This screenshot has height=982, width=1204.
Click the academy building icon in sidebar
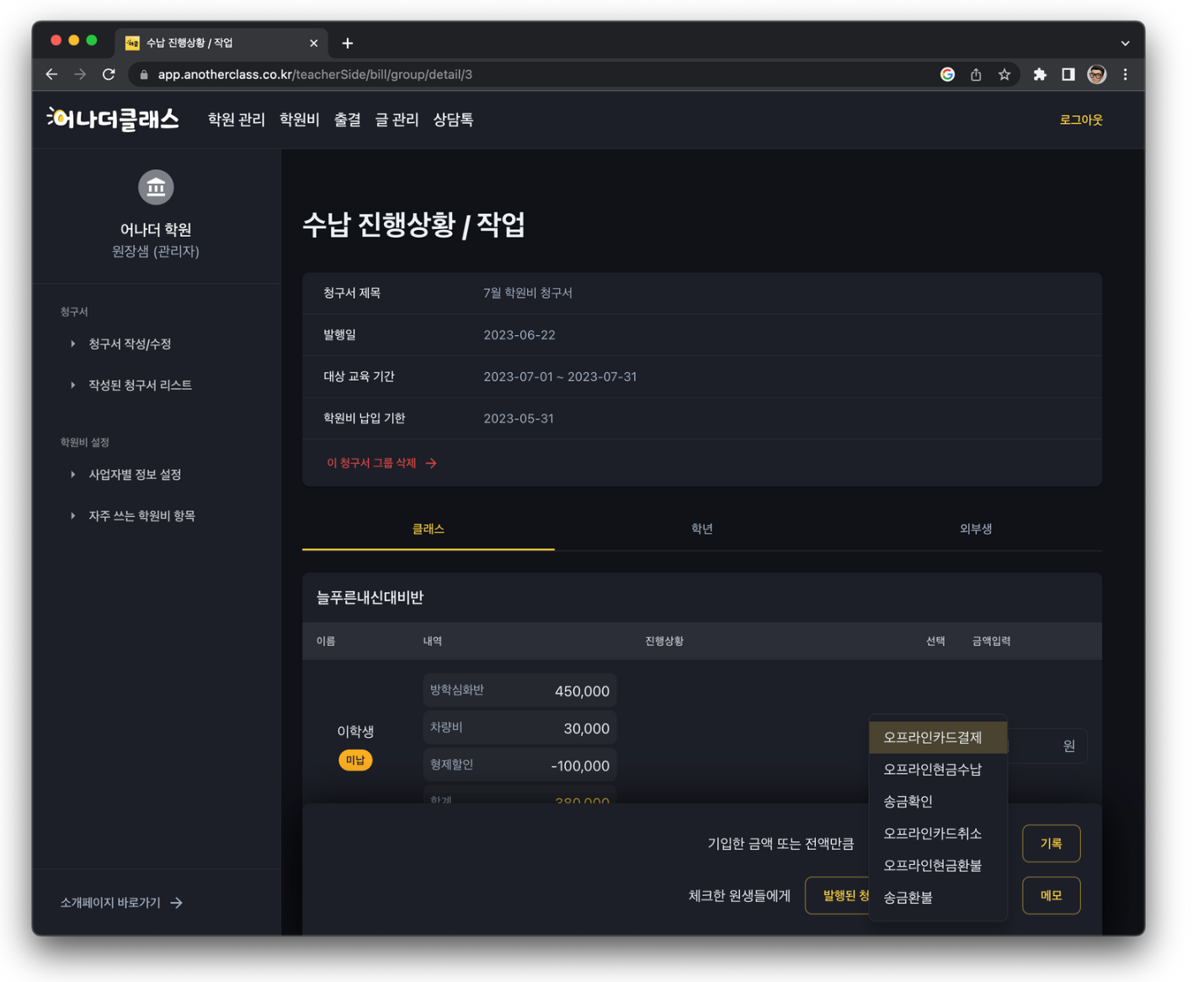coord(156,187)
